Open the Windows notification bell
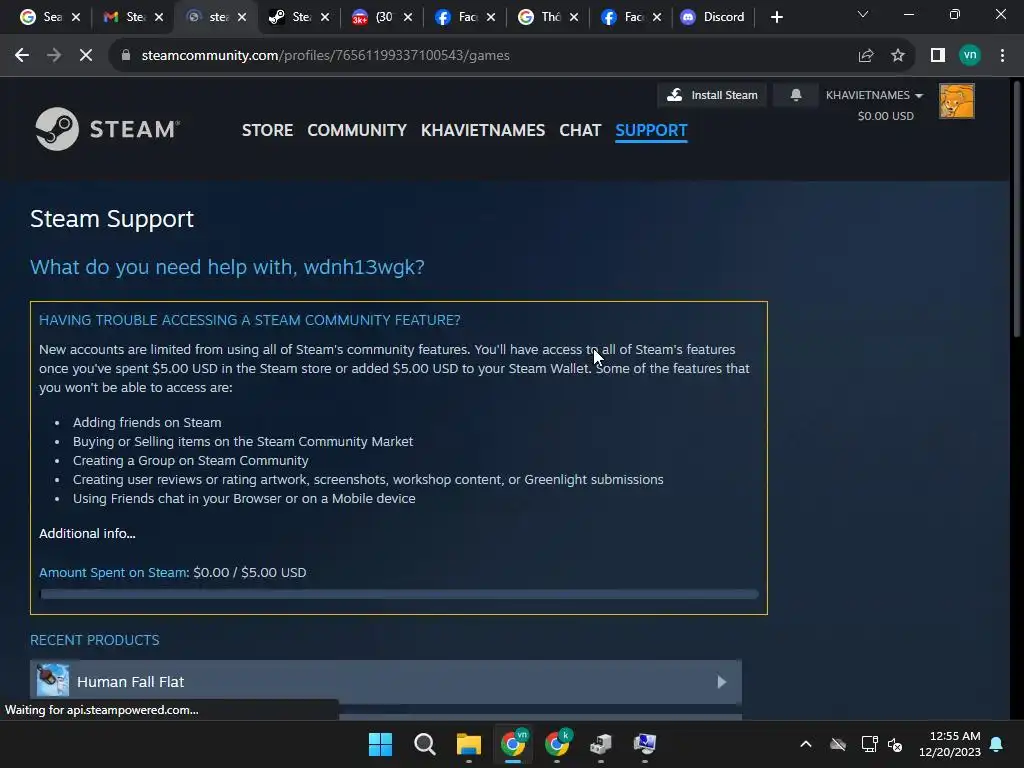 (996, 744)
